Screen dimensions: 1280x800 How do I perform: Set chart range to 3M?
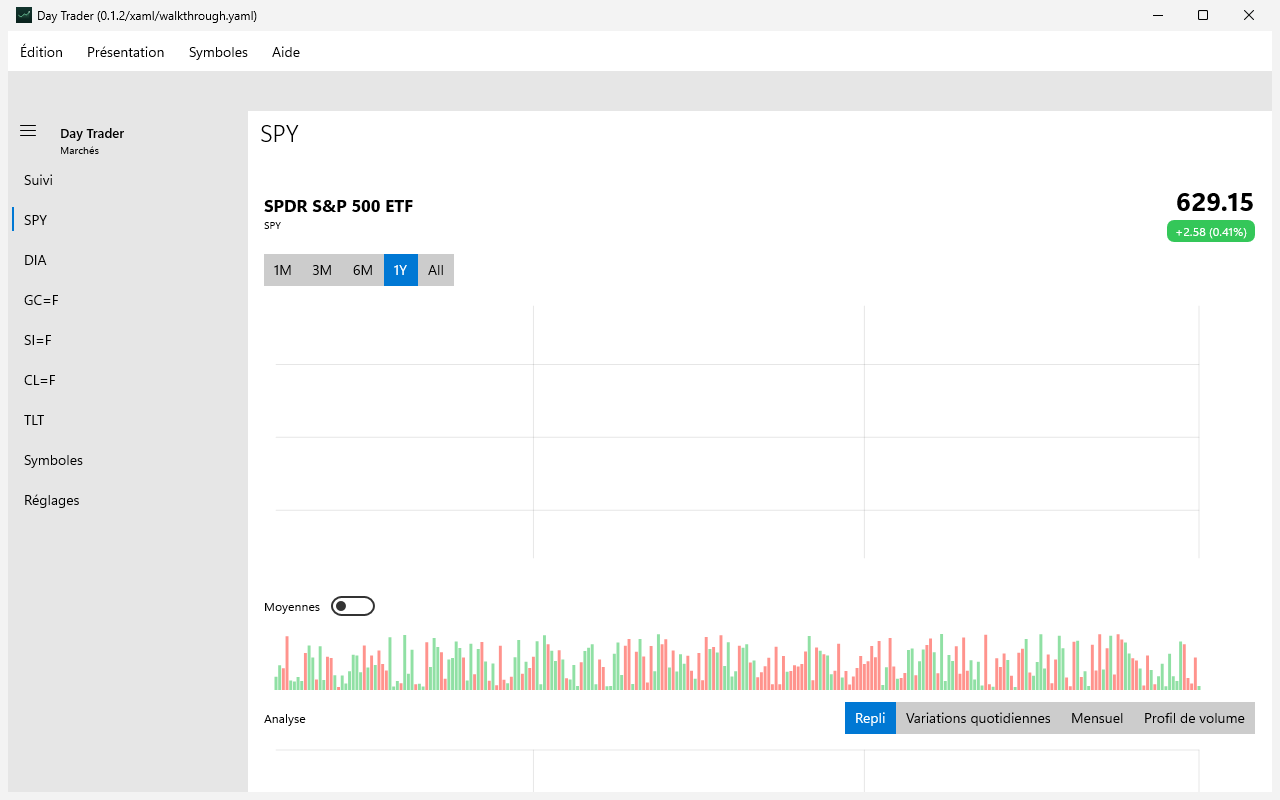pyautogui.click(x=322, y=270)
